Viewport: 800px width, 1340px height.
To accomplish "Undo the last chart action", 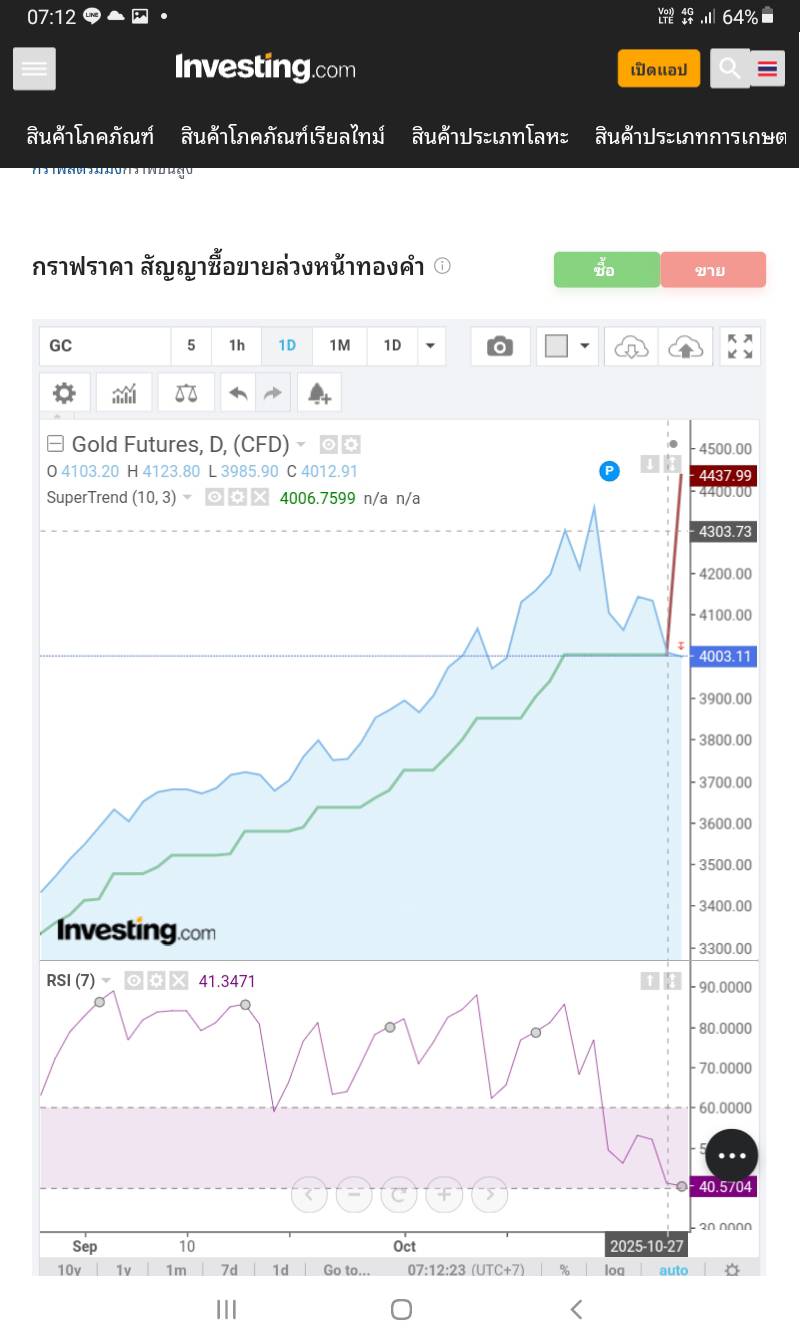I will 238,393.
